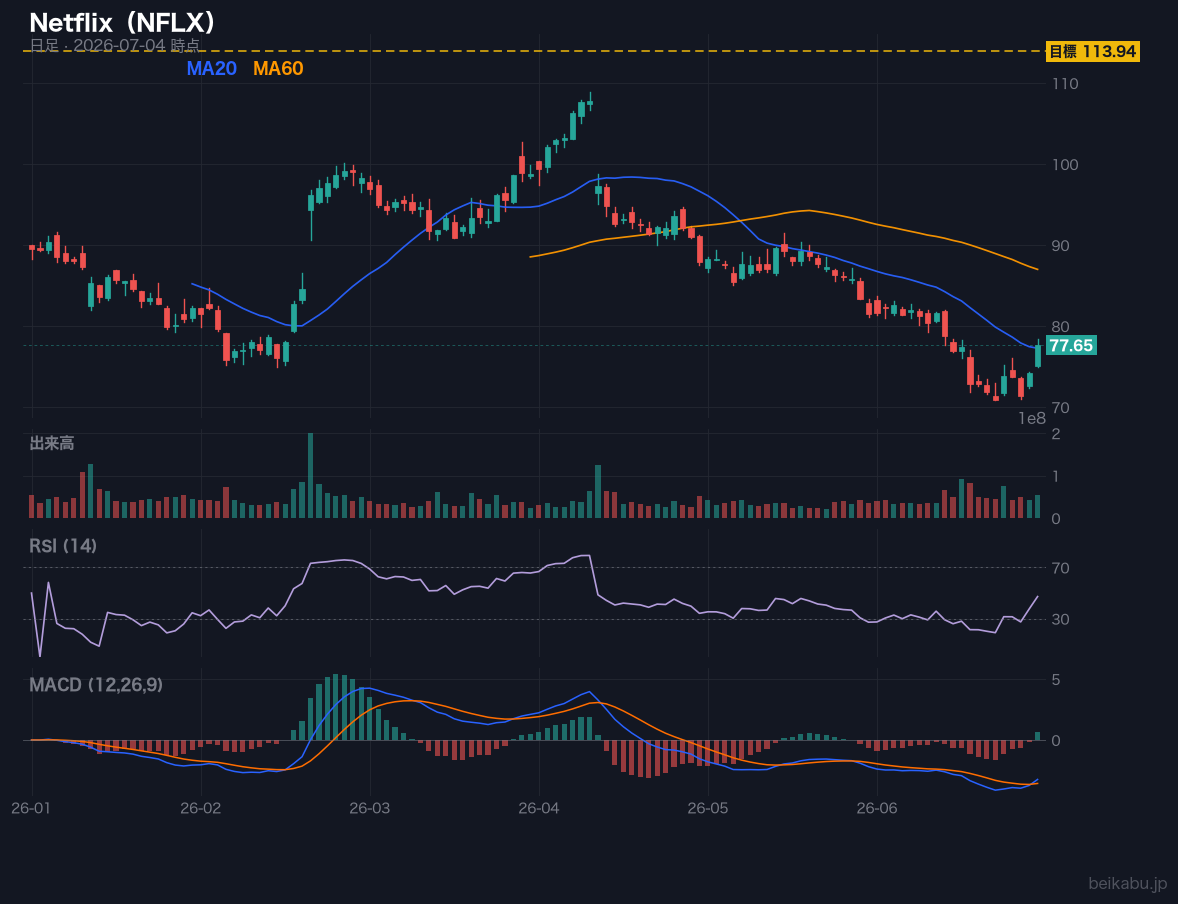The image size is (1178, 904).
Task: Click the Netflix (NFLX) chart title
Action: (x=122, y=23)
